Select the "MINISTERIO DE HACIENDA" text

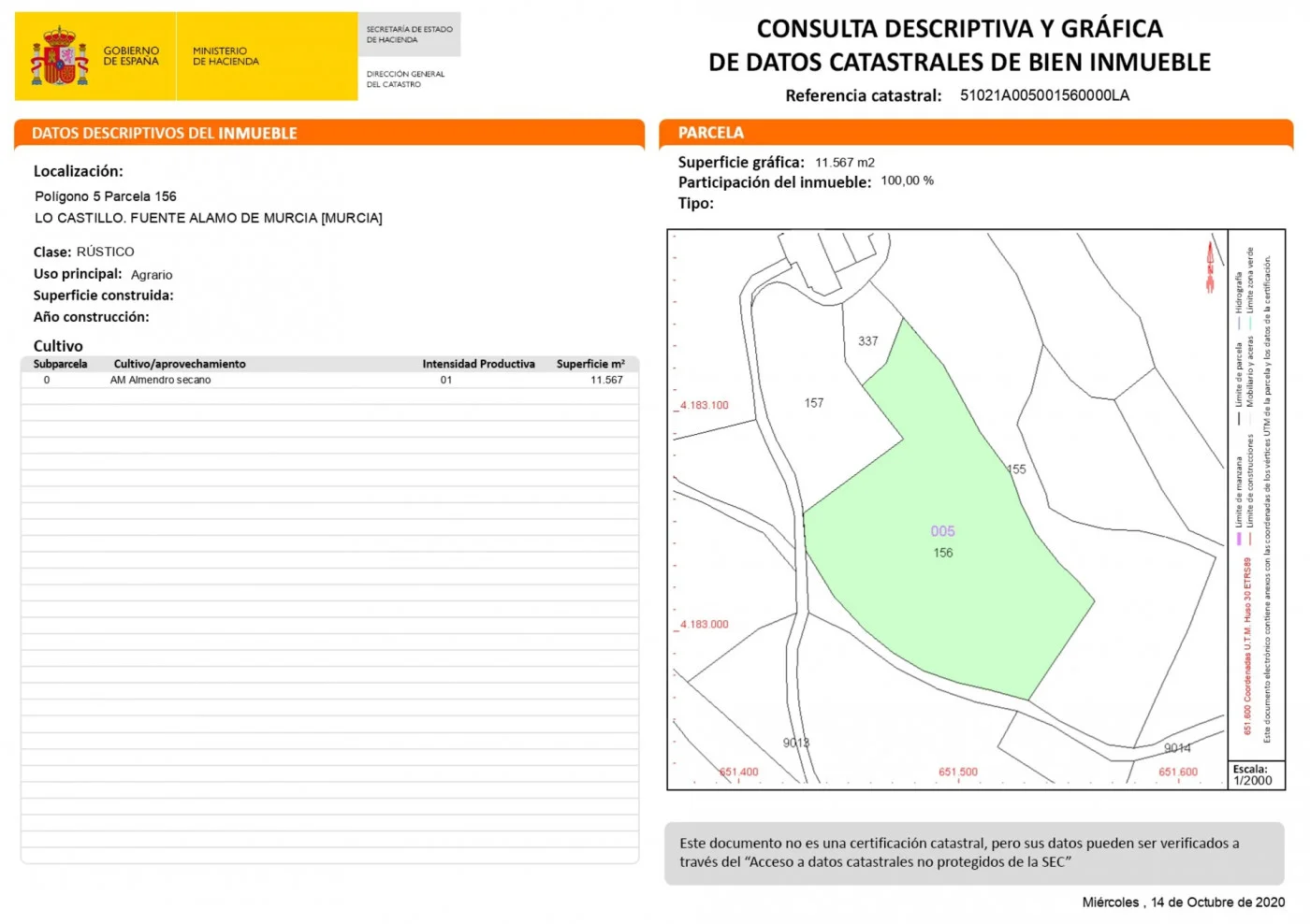(226, 56)
